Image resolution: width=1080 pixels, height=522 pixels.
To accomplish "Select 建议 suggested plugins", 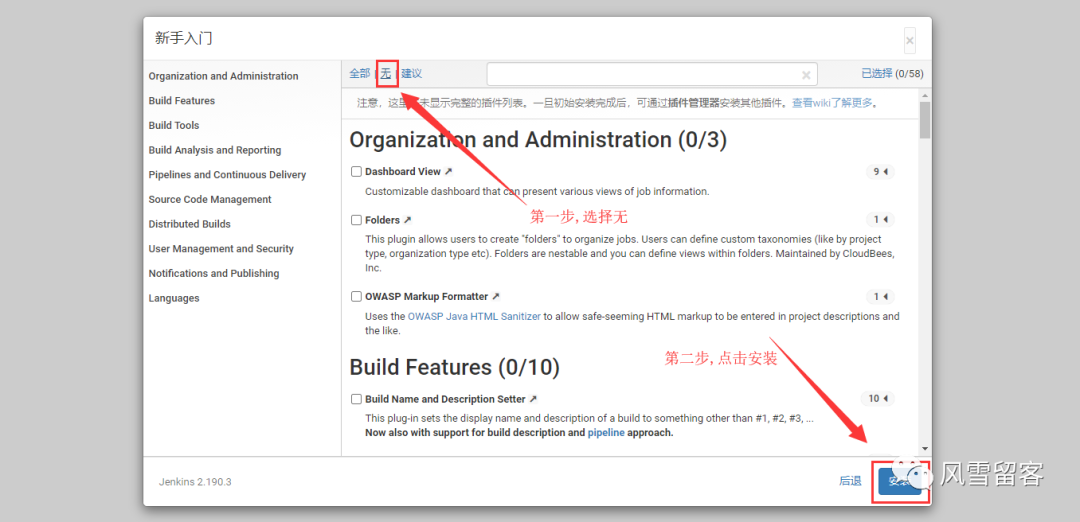I will [412, 74].
